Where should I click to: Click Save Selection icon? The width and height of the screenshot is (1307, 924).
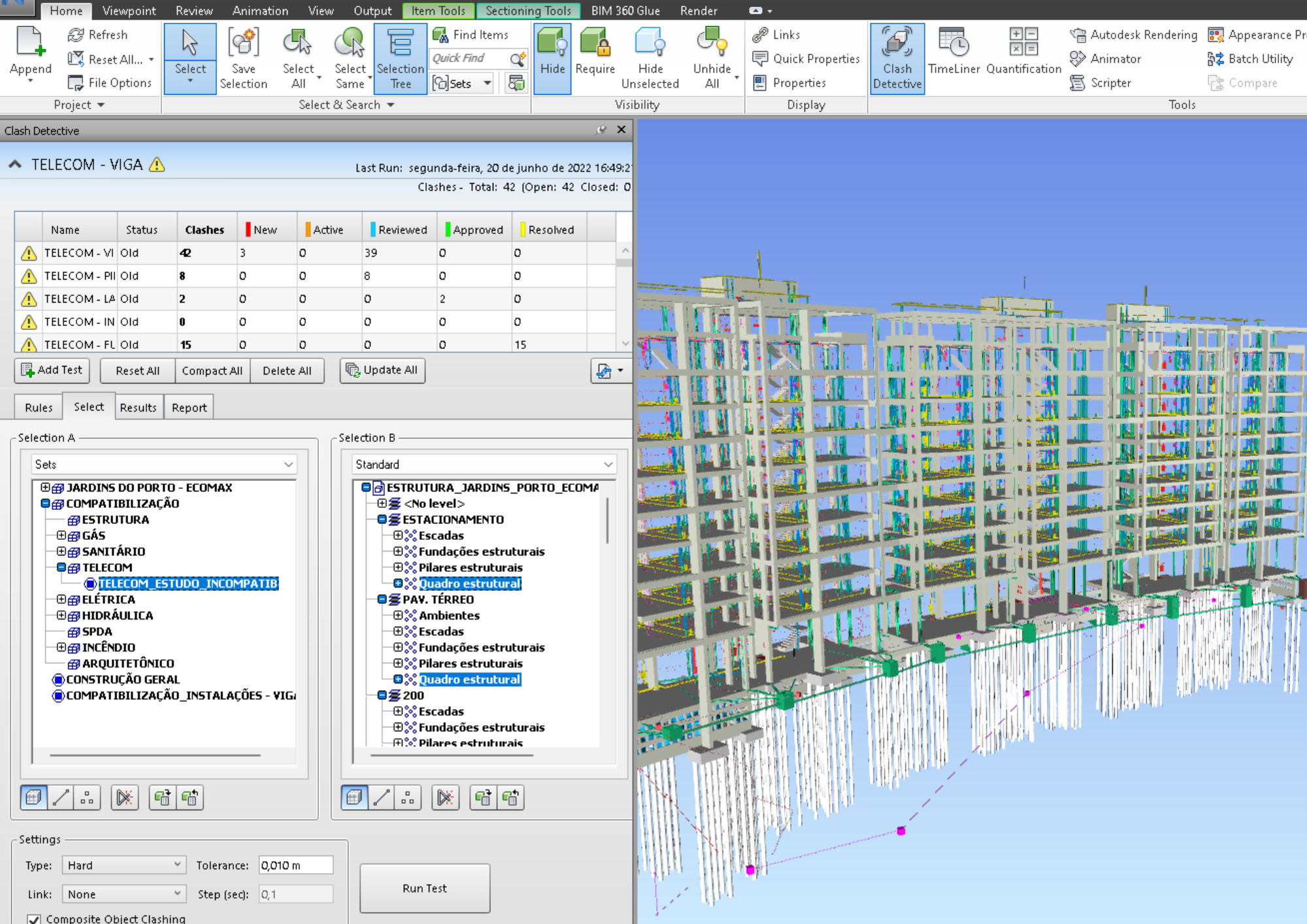pos(243,42)
